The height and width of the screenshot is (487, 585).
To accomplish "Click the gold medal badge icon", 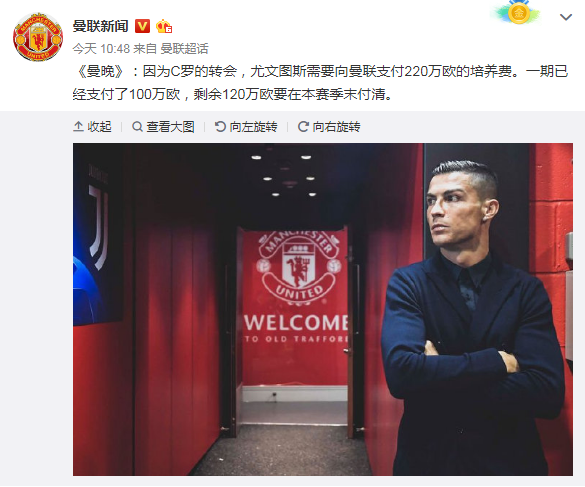I will pyautogui.click(x=519, y=13).
